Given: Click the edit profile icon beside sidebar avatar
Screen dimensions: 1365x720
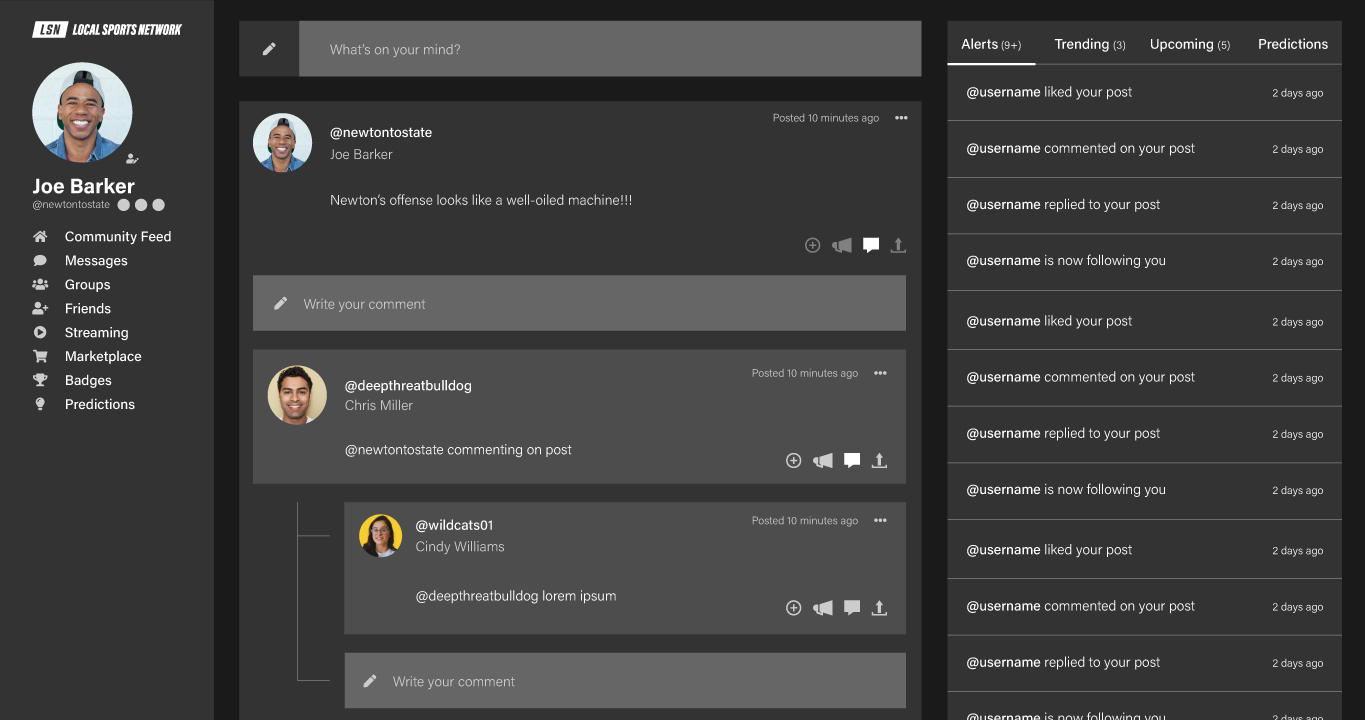Looking at the screenshot, I should pos(131,159).
